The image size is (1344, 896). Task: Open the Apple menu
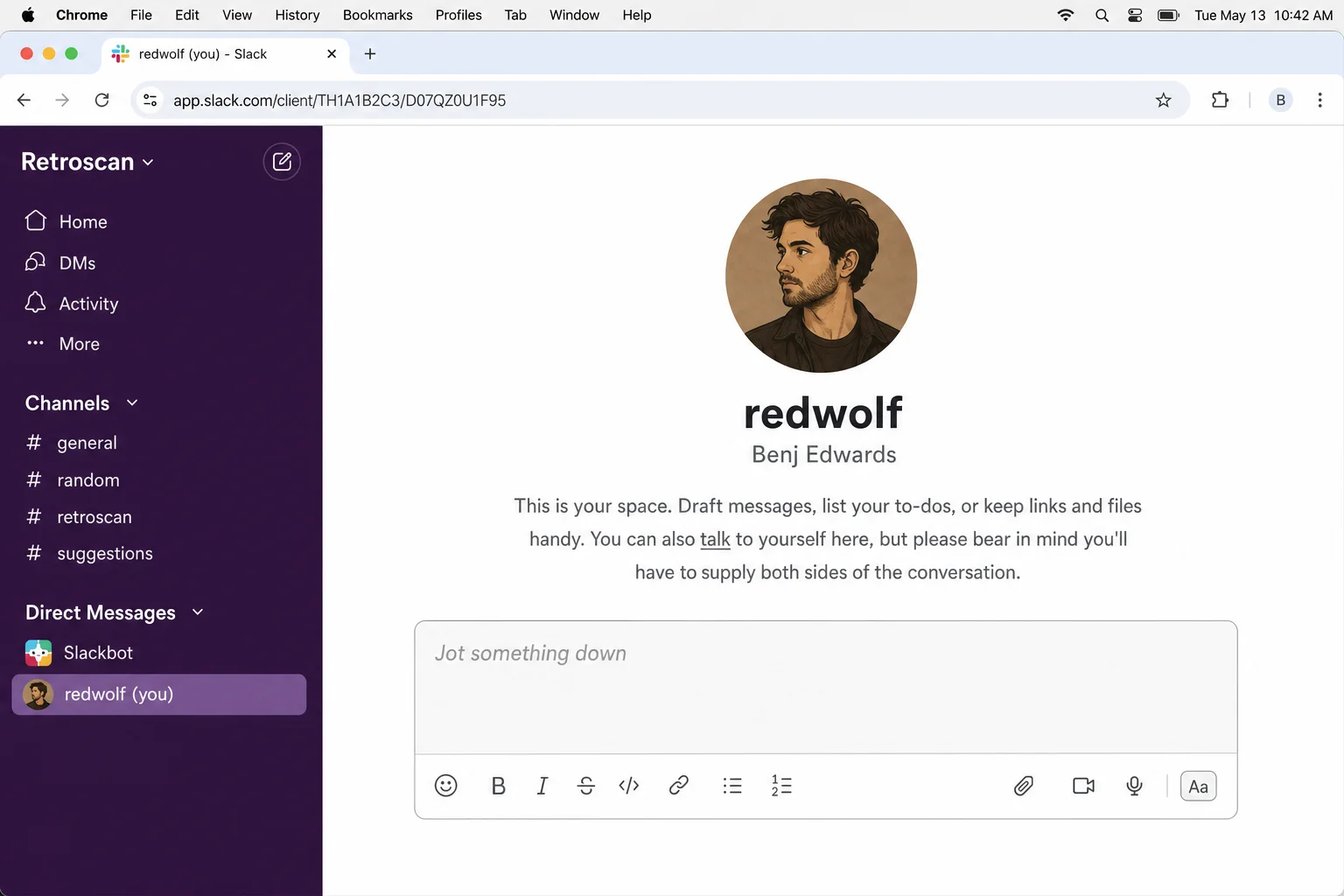click(x=28, y=15)
